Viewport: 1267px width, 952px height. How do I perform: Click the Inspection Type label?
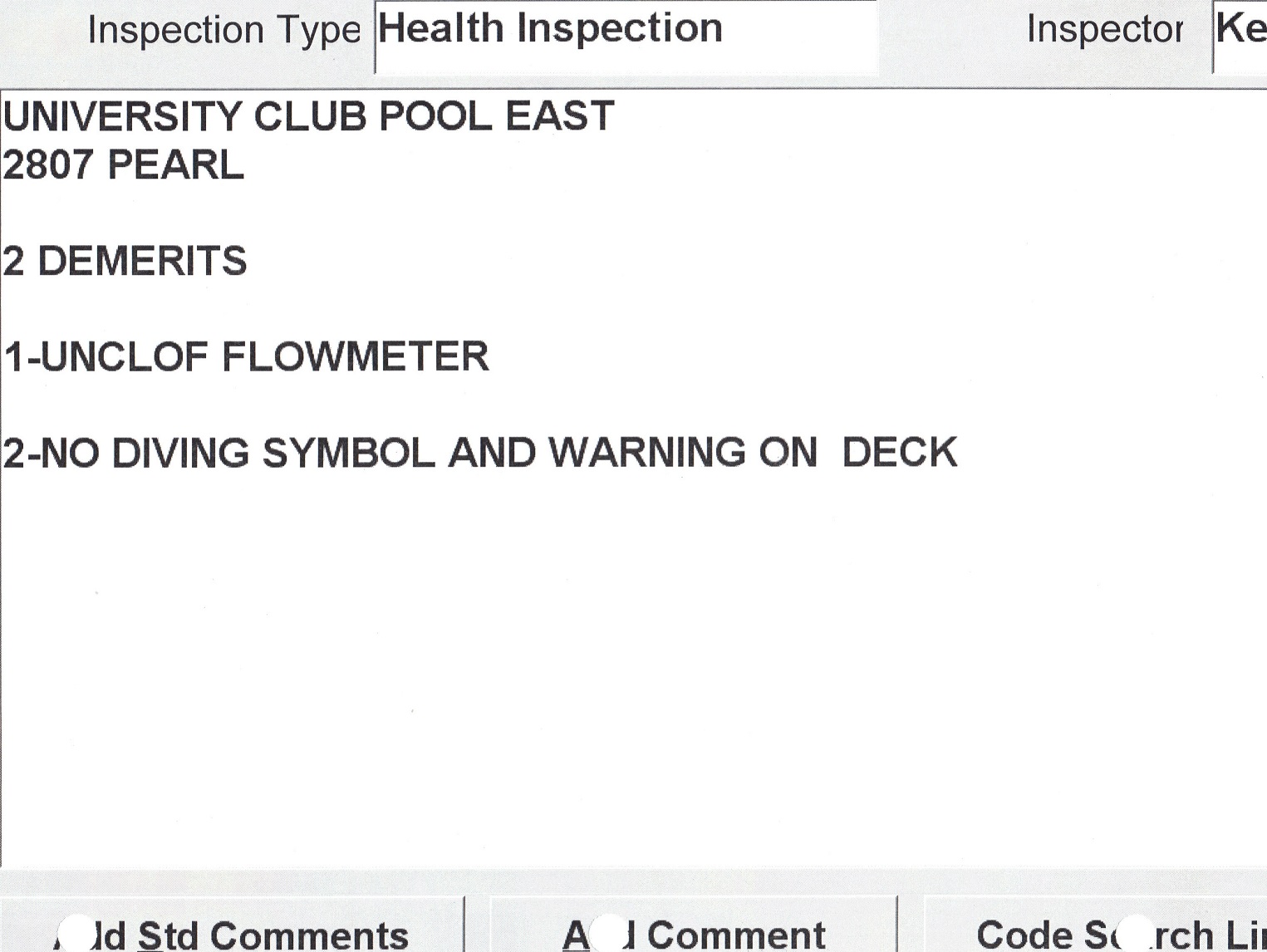223,31
